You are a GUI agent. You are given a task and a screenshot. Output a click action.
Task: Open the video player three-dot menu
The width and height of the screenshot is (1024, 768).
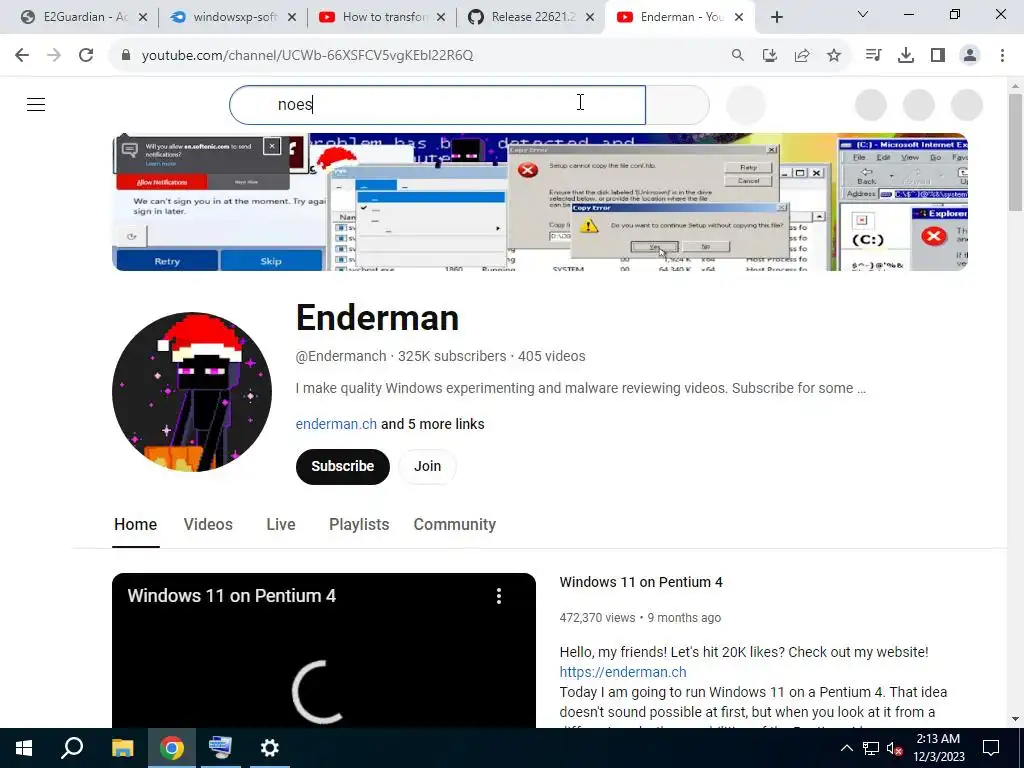pyautogui.click(x=499, y=596)
